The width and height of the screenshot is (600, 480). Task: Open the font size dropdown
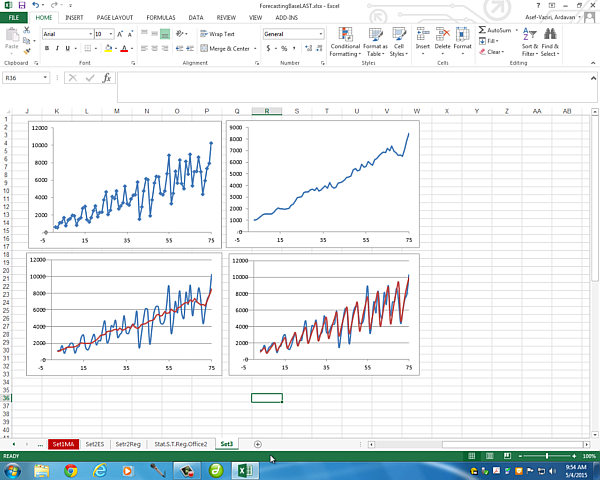point(111,34)
